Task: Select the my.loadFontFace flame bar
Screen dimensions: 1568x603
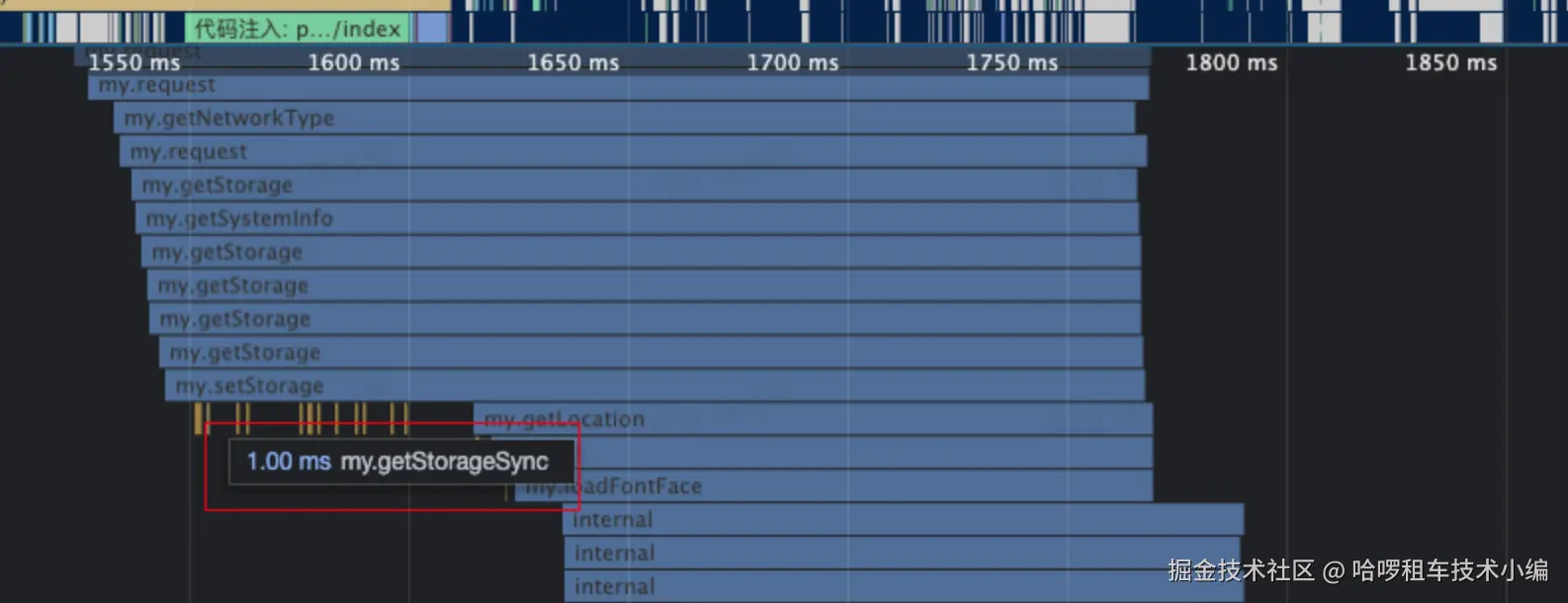Action: 833,486
